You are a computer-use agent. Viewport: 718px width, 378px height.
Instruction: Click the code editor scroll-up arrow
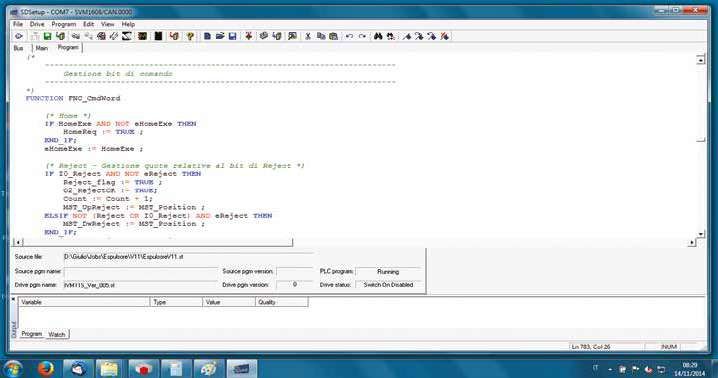pos(701,60)
